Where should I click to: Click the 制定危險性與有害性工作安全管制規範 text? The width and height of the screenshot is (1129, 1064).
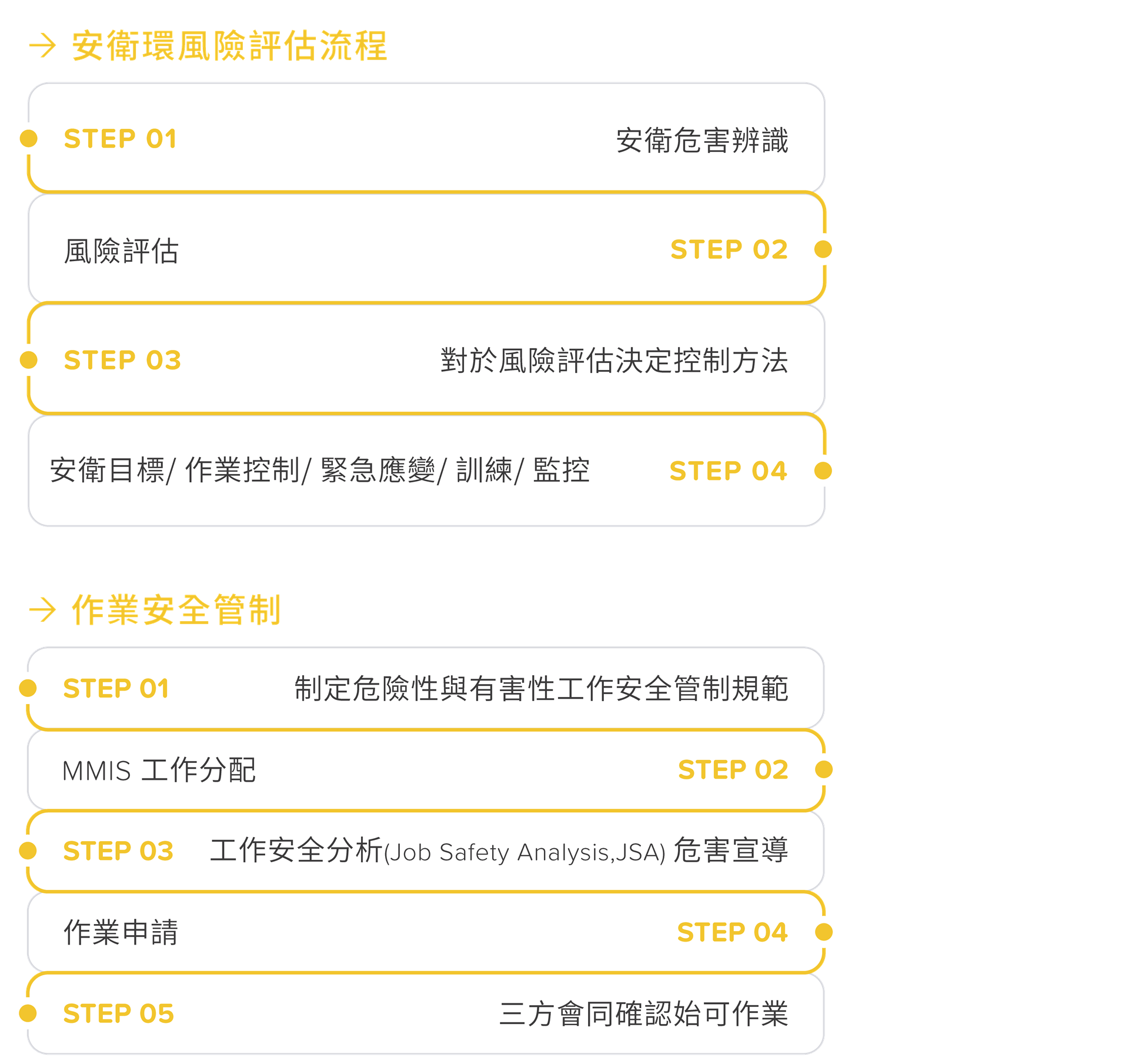coord(541,688)
